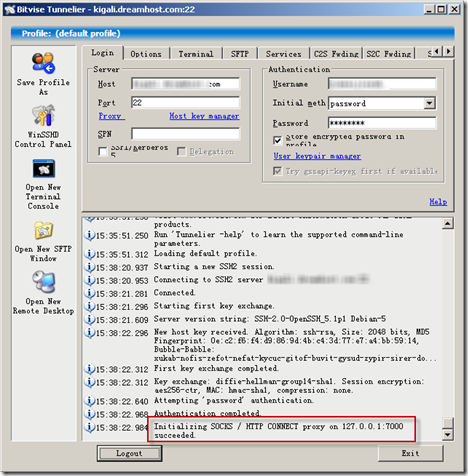Select the Services tab
This screenshot has width=468, height=476.
tap(284, 54)
